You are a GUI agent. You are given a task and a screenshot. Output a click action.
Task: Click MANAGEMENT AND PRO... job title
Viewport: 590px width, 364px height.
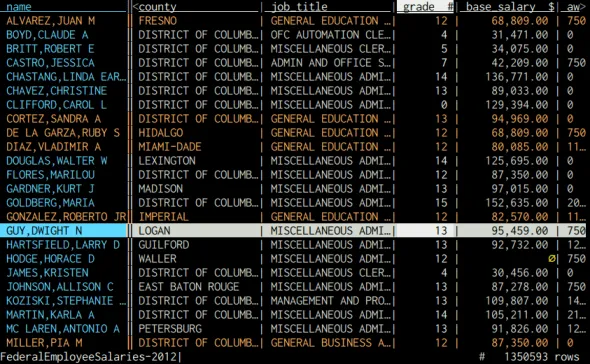330,301
